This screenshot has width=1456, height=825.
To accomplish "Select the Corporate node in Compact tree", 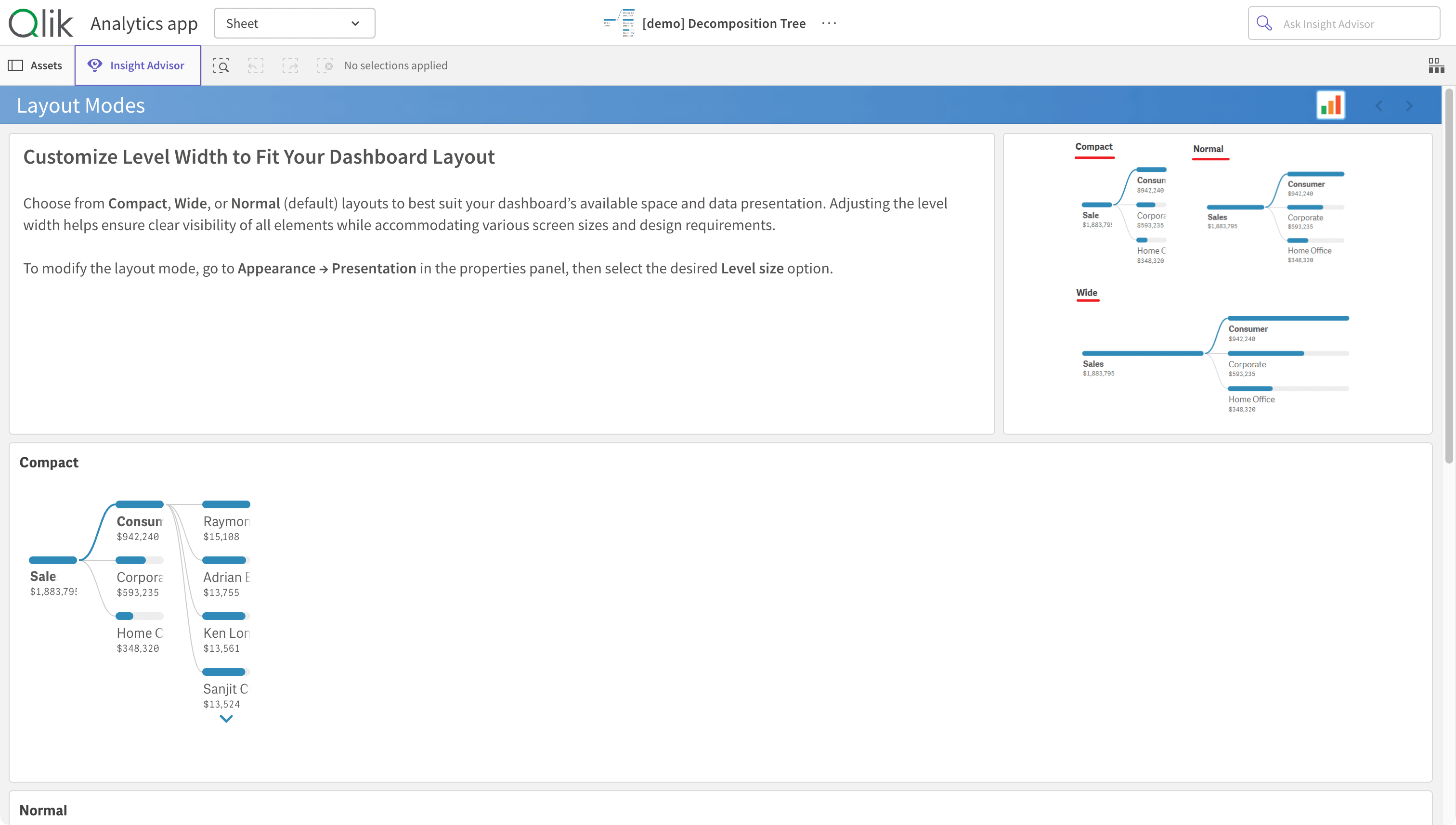I will 140,577.
